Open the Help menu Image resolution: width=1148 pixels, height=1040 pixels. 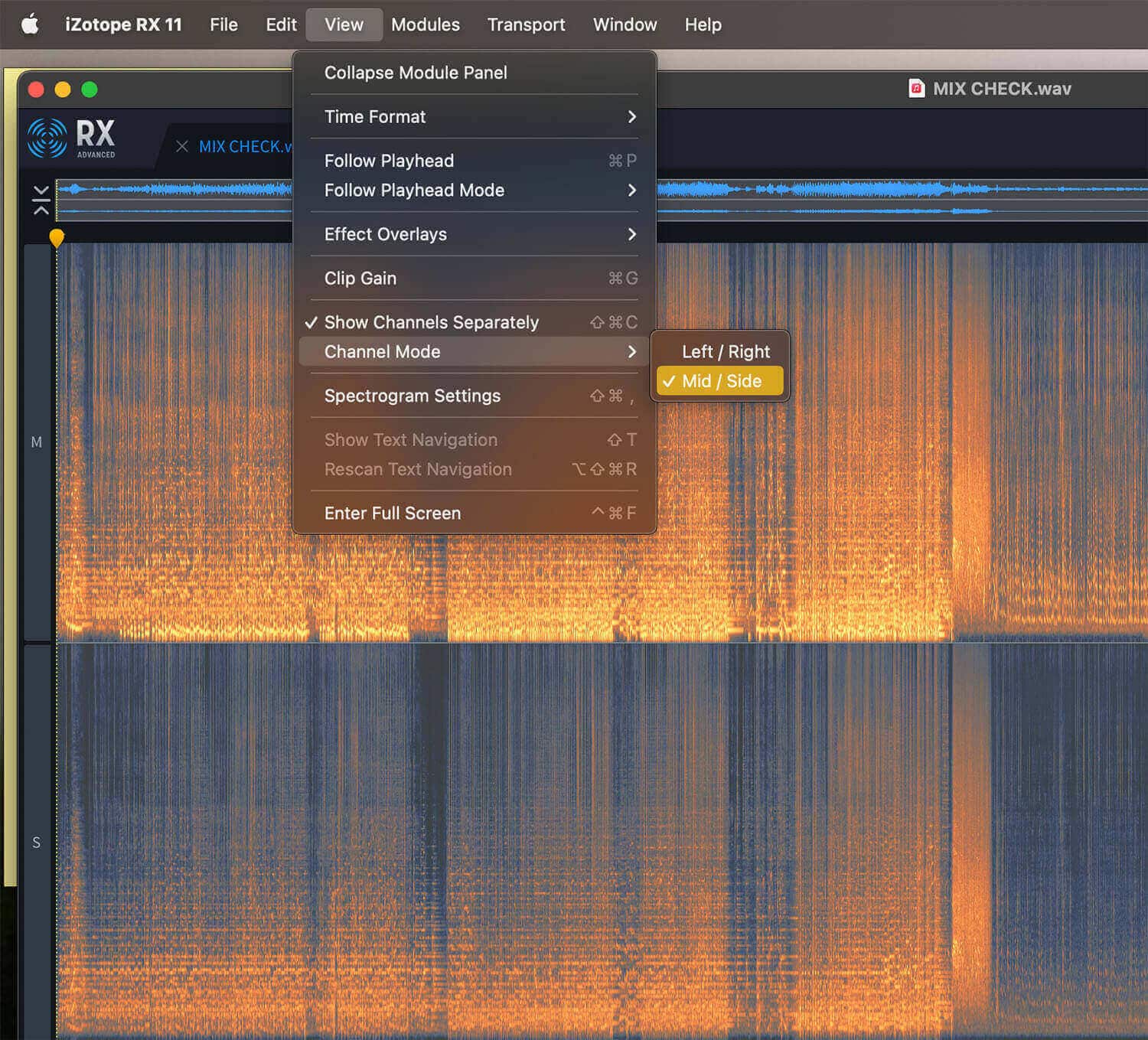pos(703,24)
